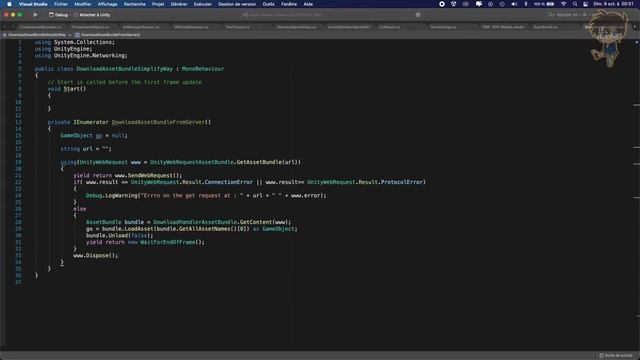Click GetAssetBundle(url) call in code
The image size is (640, 360).
[268, 162]
